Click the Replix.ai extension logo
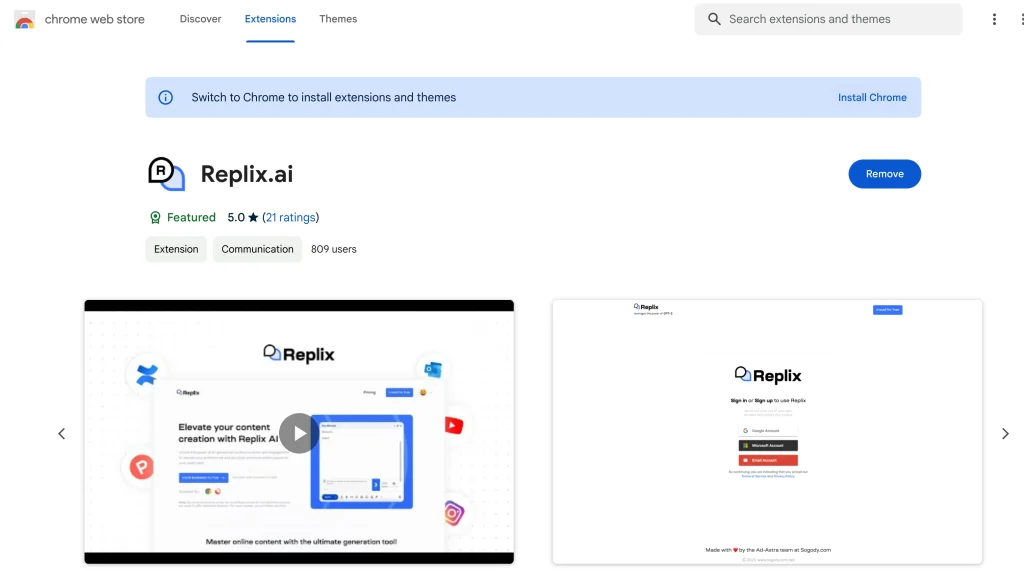This screenshot has height=571, width=1024. pyautogui.click(x=167, y=174)
